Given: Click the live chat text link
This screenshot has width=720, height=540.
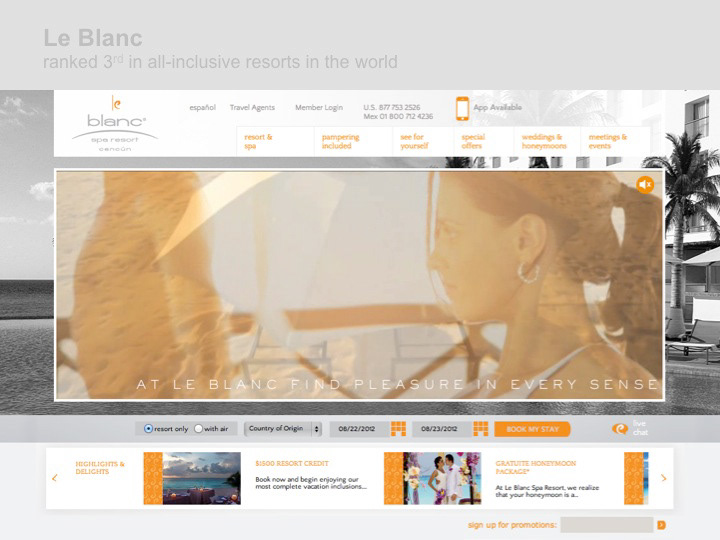Looking at the screenshot, I should point(640,428).
